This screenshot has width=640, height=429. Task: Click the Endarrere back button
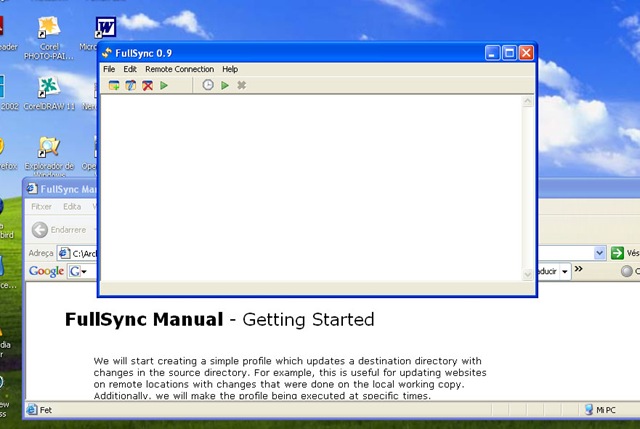(59, 230)
